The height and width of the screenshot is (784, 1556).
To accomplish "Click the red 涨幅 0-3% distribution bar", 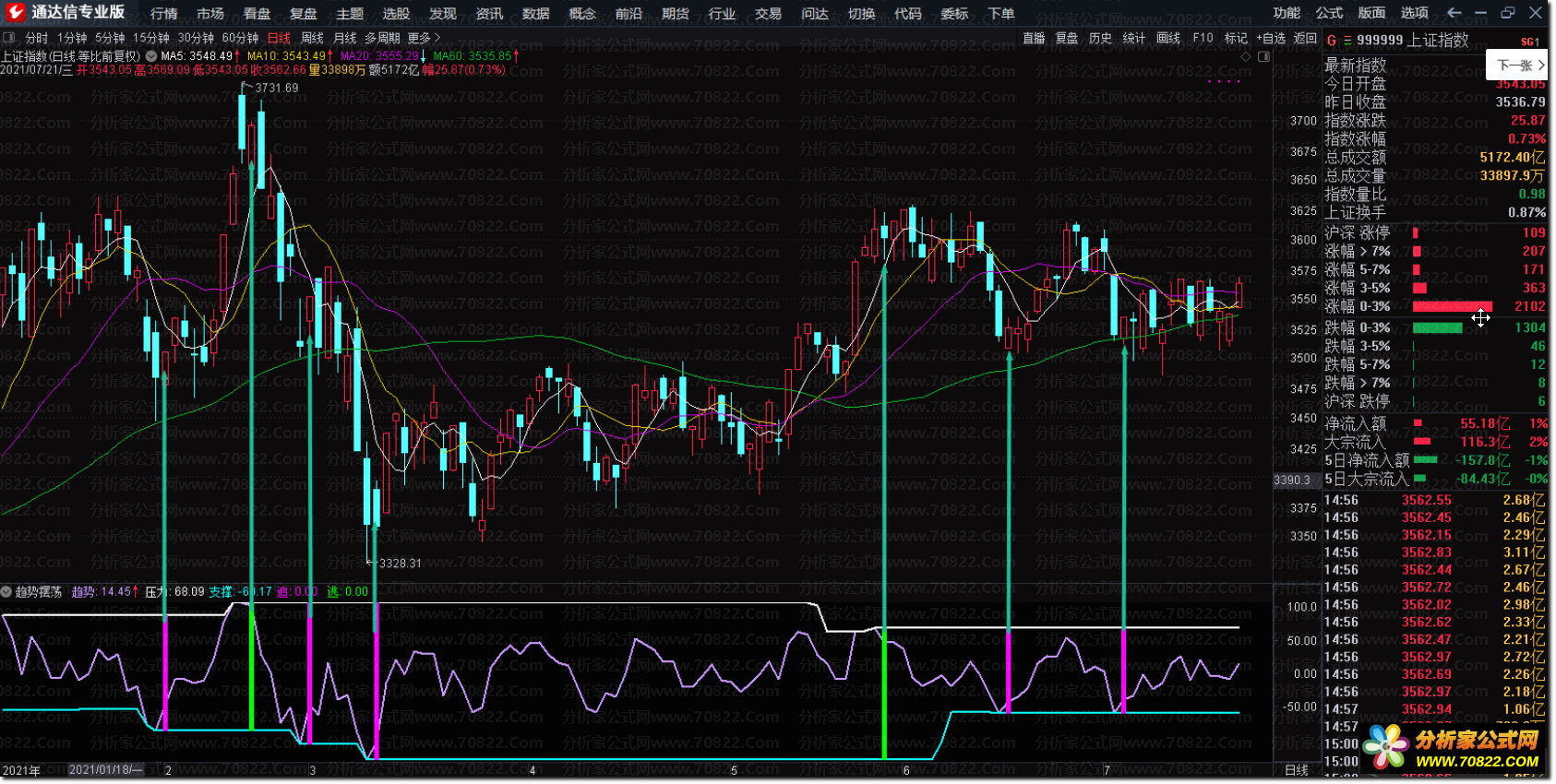I will pos(1452,306).
